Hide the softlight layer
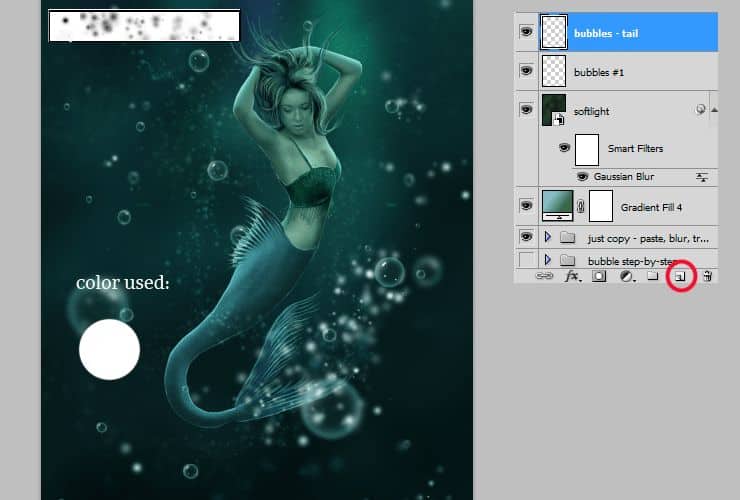This screenshot has height=500, width=740. tap(526, 110)
